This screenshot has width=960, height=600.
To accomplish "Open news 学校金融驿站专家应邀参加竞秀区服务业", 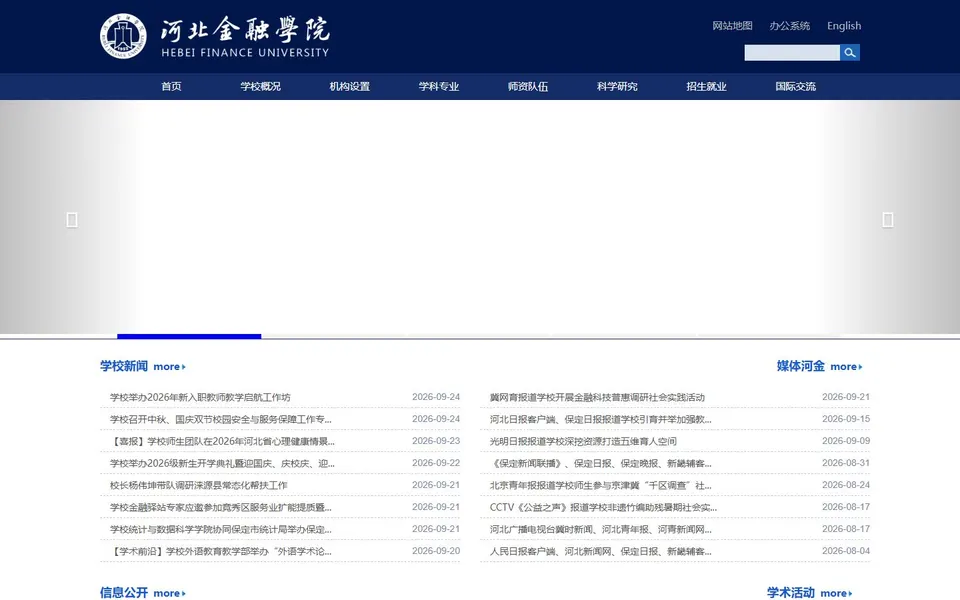I will pyautogui.click(x=220, y=508).
